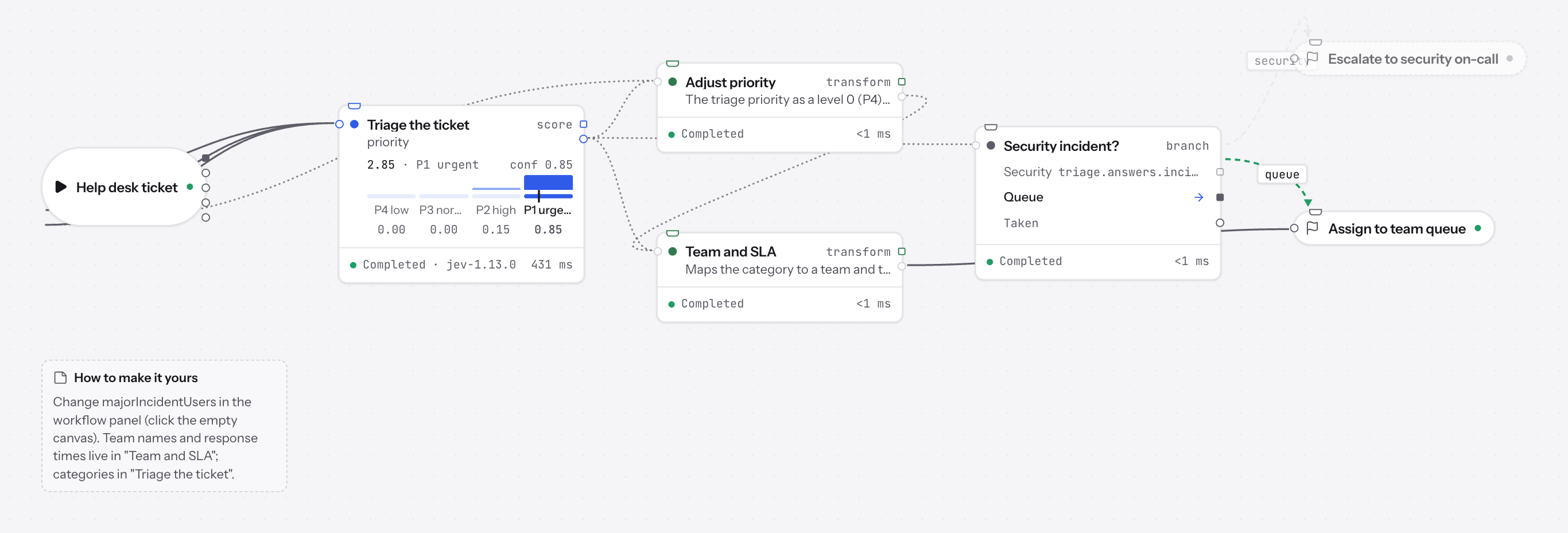1568x533 pixels.
Task: Click the blue status dot of Triage the ticket
Action: pyautogui.click(x=354, y=124)
